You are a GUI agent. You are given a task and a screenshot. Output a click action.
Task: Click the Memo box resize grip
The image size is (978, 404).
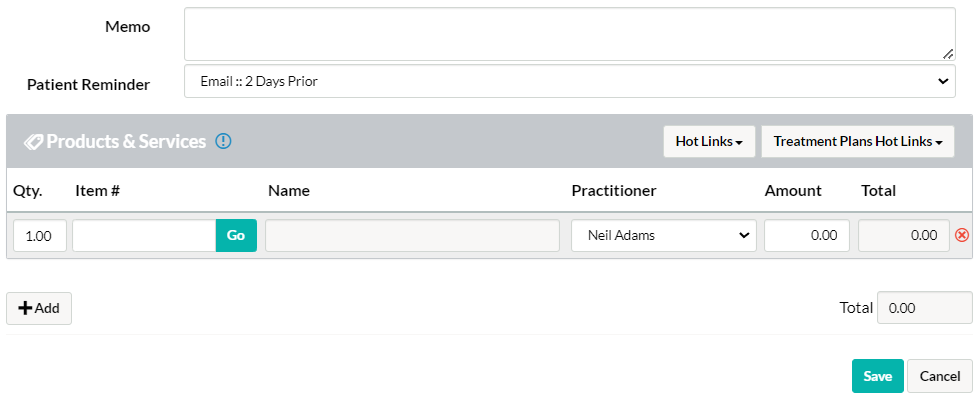[947, 54]
